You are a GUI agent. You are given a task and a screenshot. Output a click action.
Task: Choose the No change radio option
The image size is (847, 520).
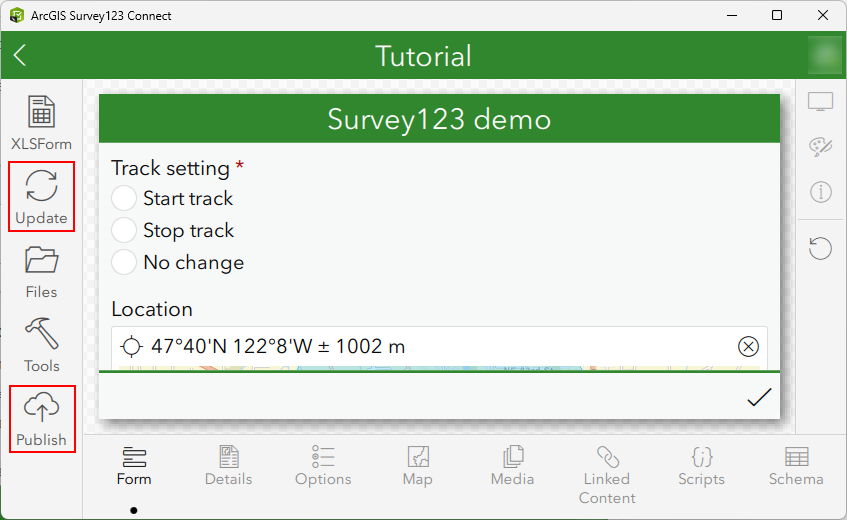(124, 262)
